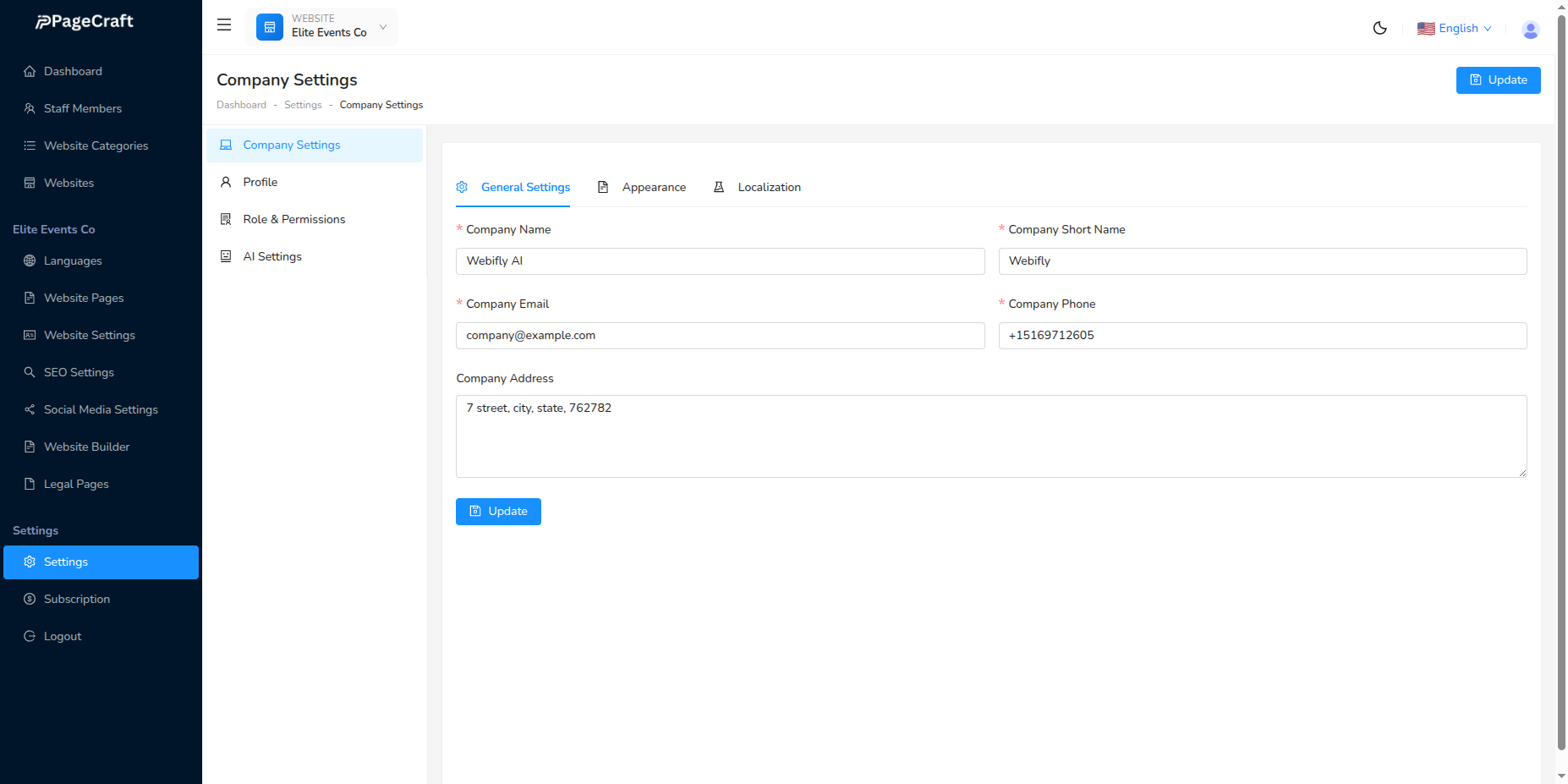
Task: Open the user avatar icon
Action: [1530, 30]
